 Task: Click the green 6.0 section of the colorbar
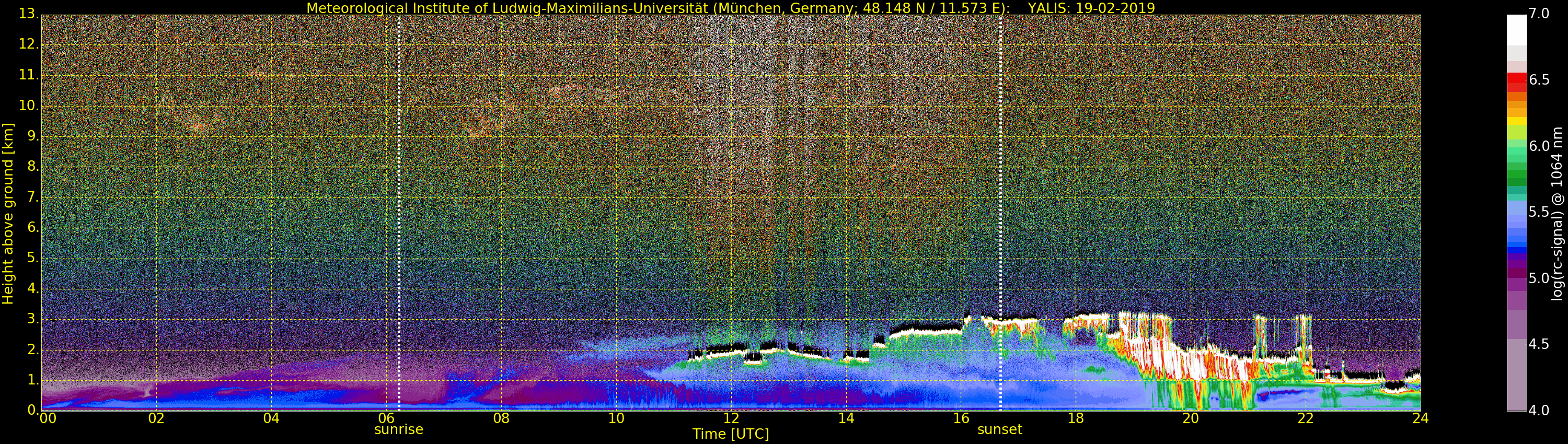click(x=1516, y=147)
